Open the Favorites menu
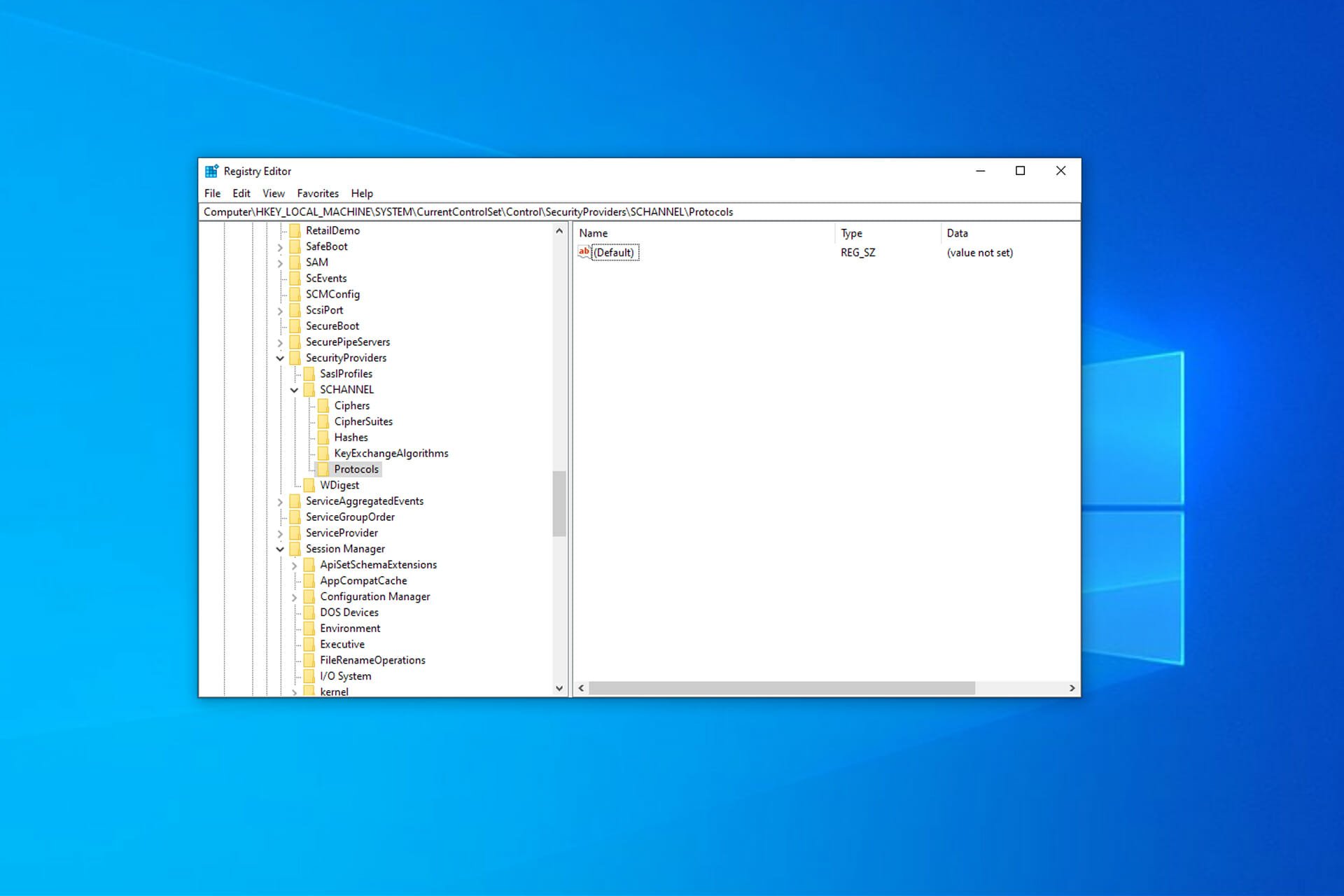The width and height of the screenshot is (1344, 896). pyautogui.click(x=317, y=193)
